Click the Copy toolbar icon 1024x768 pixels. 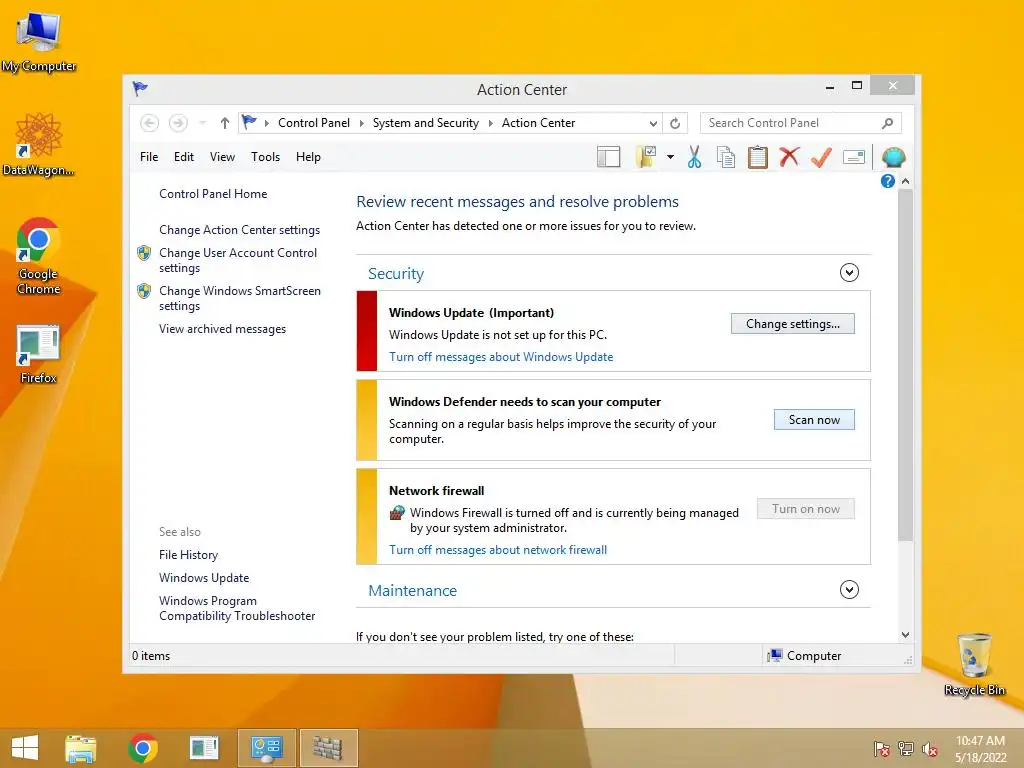[726, 157]
